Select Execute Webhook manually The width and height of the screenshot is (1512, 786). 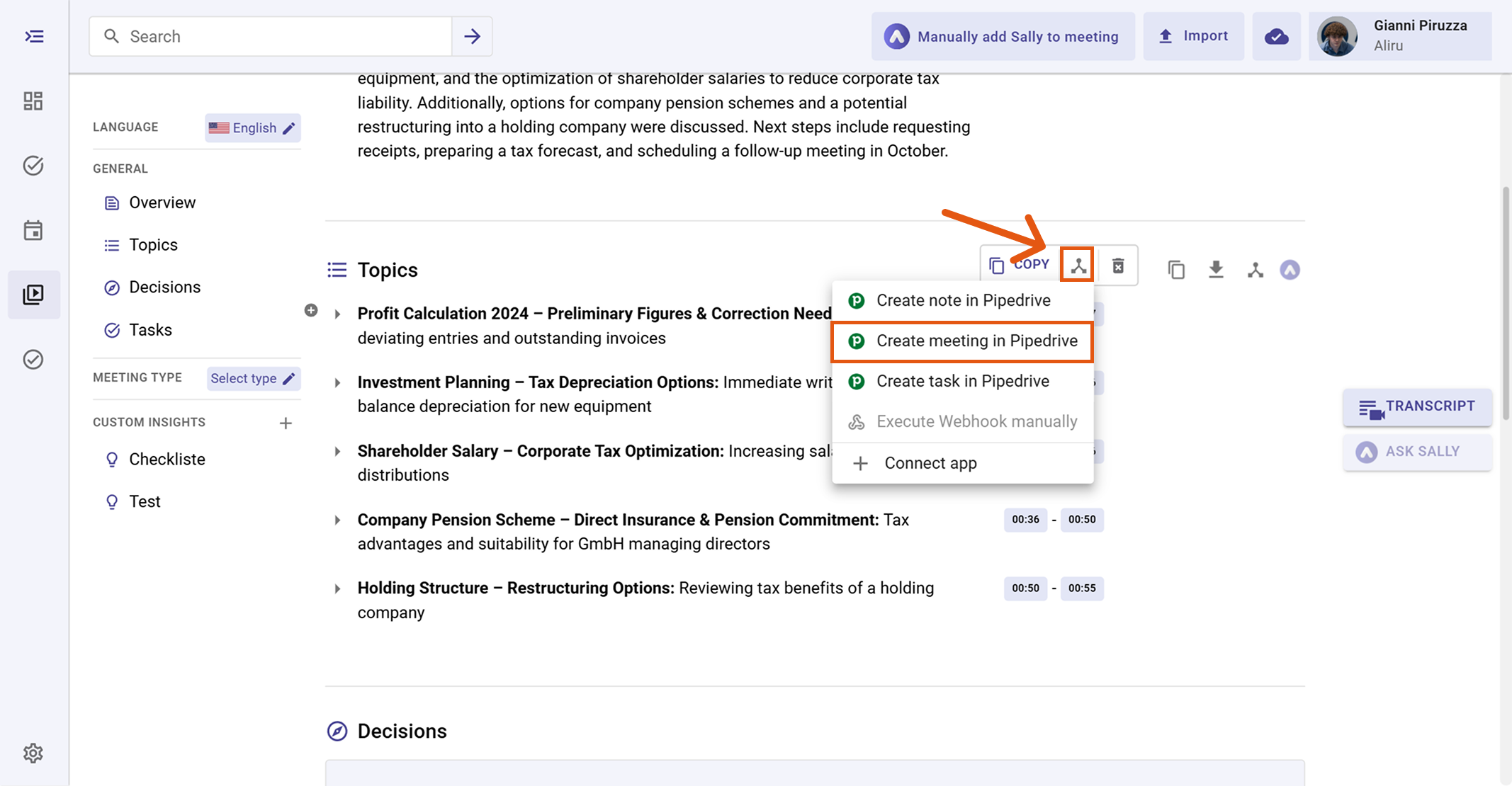[963, 422]
